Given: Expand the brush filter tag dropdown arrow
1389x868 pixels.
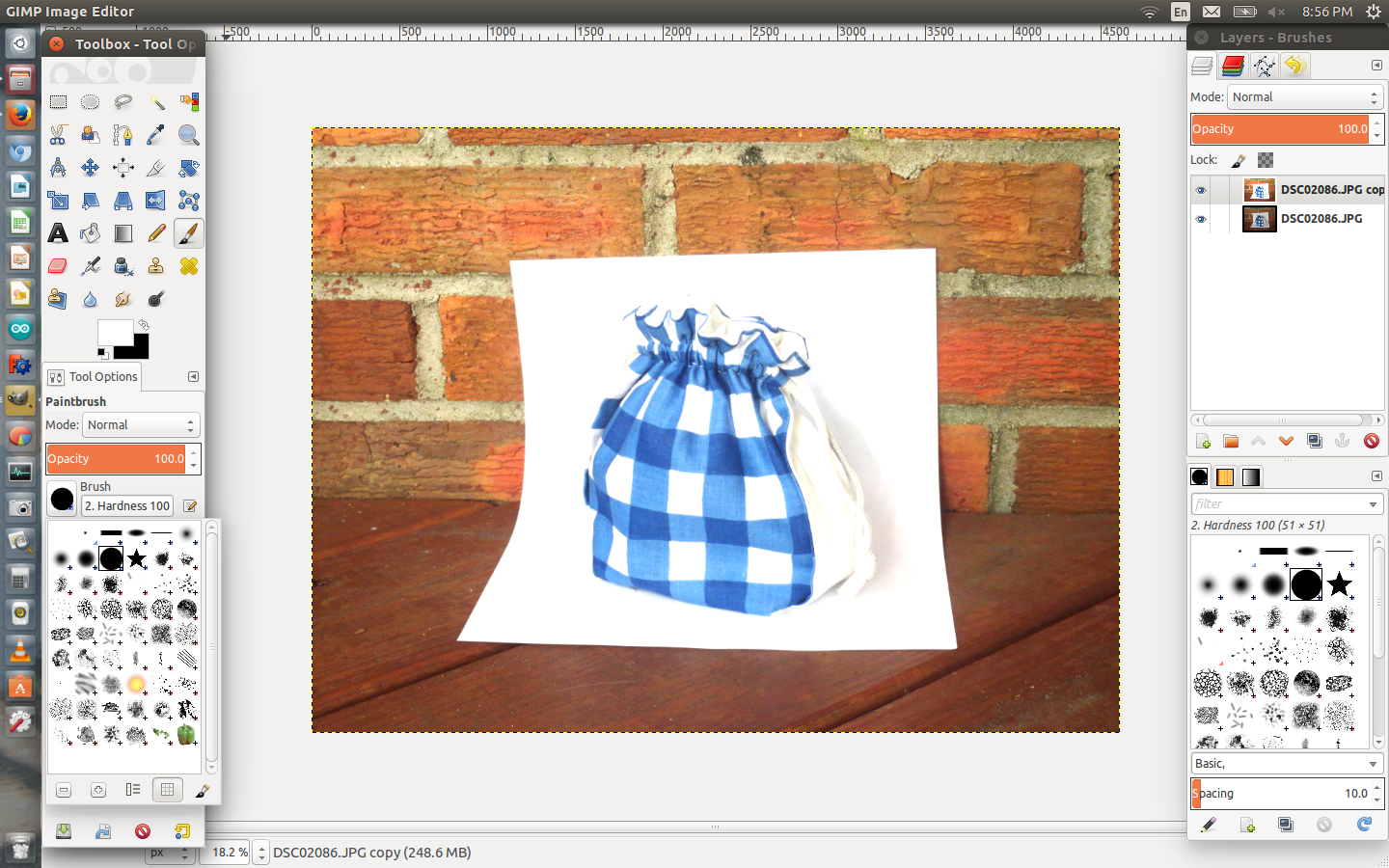Looking at the screenshot, I should pyautogui.click(x=1374, y=504).
